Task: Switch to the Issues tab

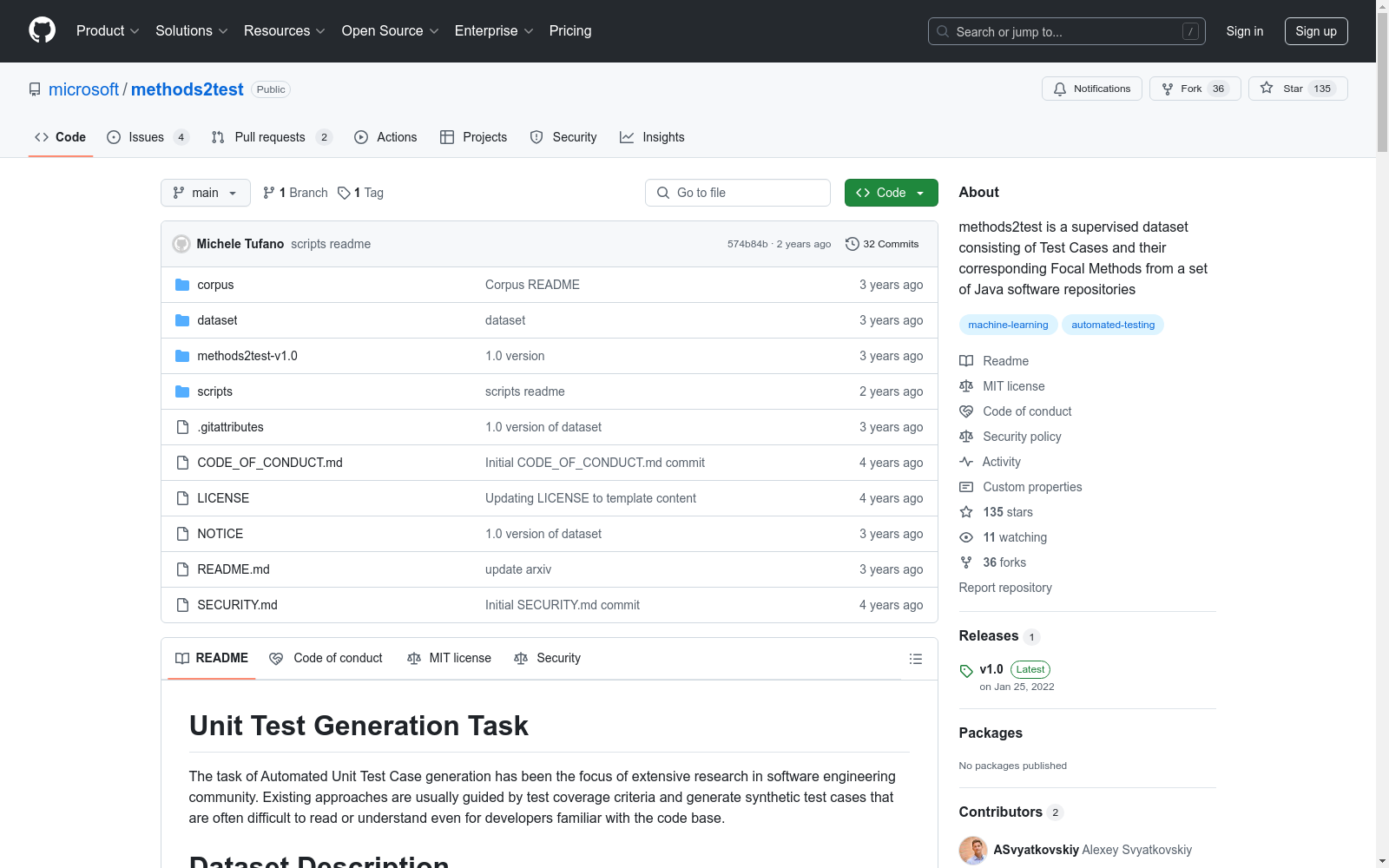Action: click(148, 137)
